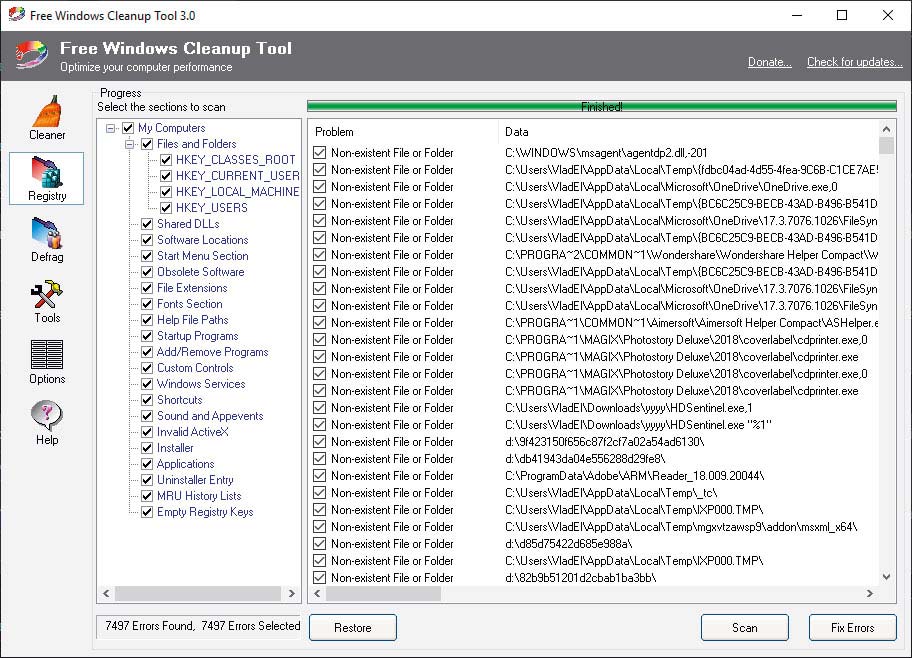This screenshot has height=658, width=912.
Task: Select MRU History Lists tree item
Action: click(199, 496)
